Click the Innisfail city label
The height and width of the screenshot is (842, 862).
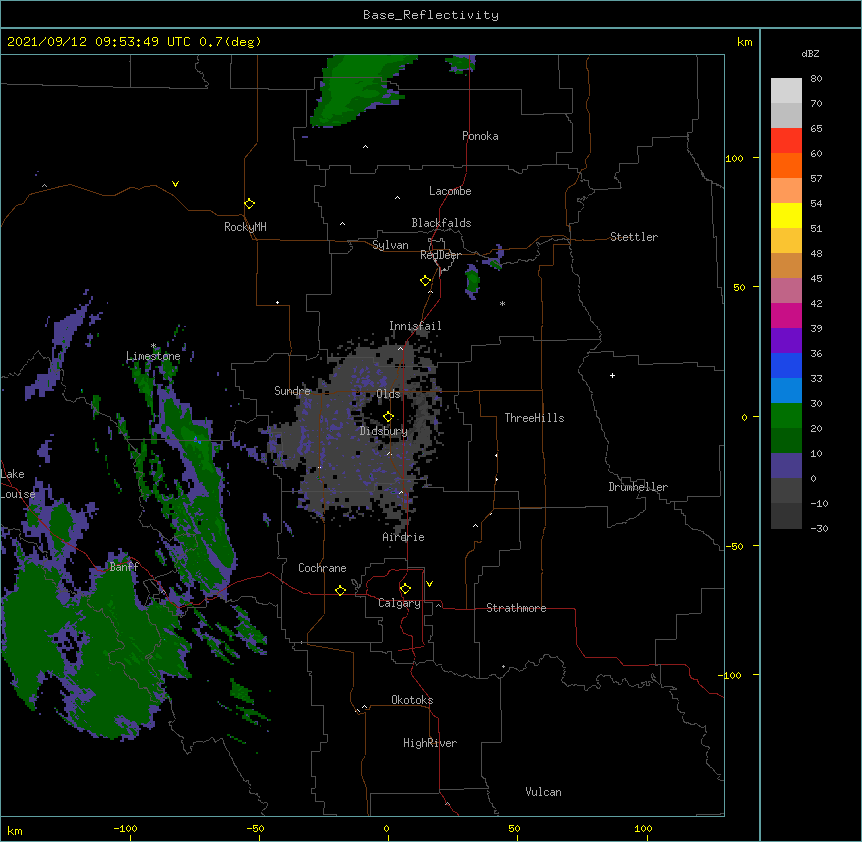coord(415,326)
